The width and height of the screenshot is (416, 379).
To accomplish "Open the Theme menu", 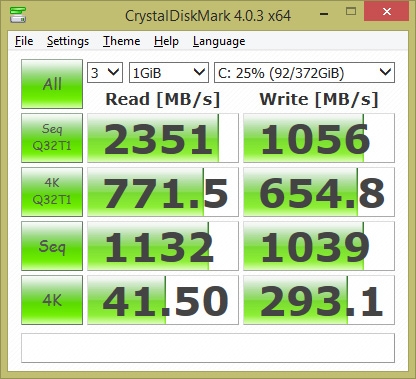I will point(121,41).
